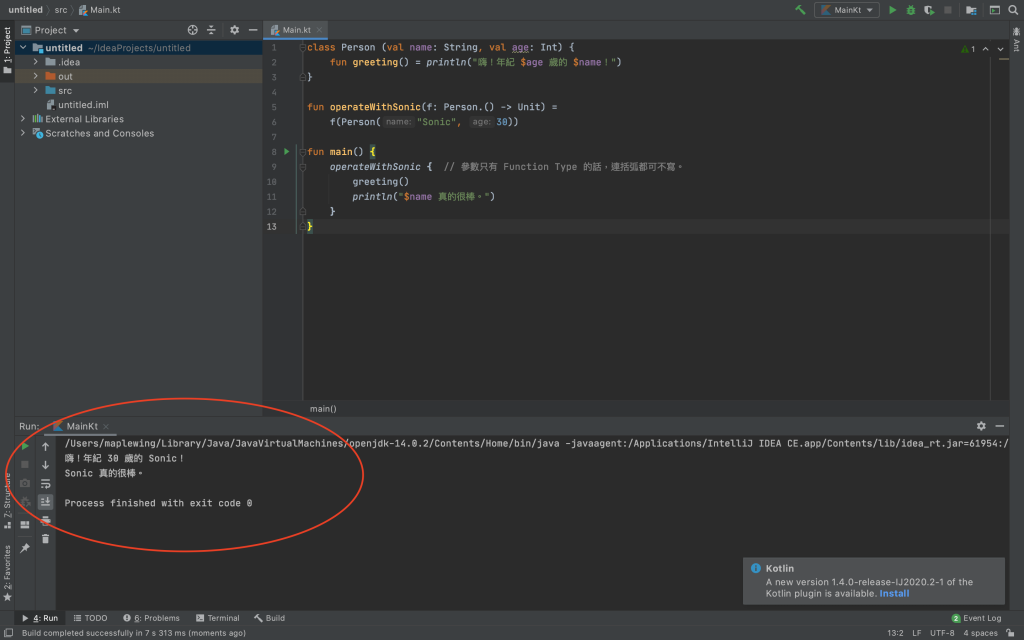Expand the out folder
Viewport: 1024px width, 640px height.
click(36, 76)
